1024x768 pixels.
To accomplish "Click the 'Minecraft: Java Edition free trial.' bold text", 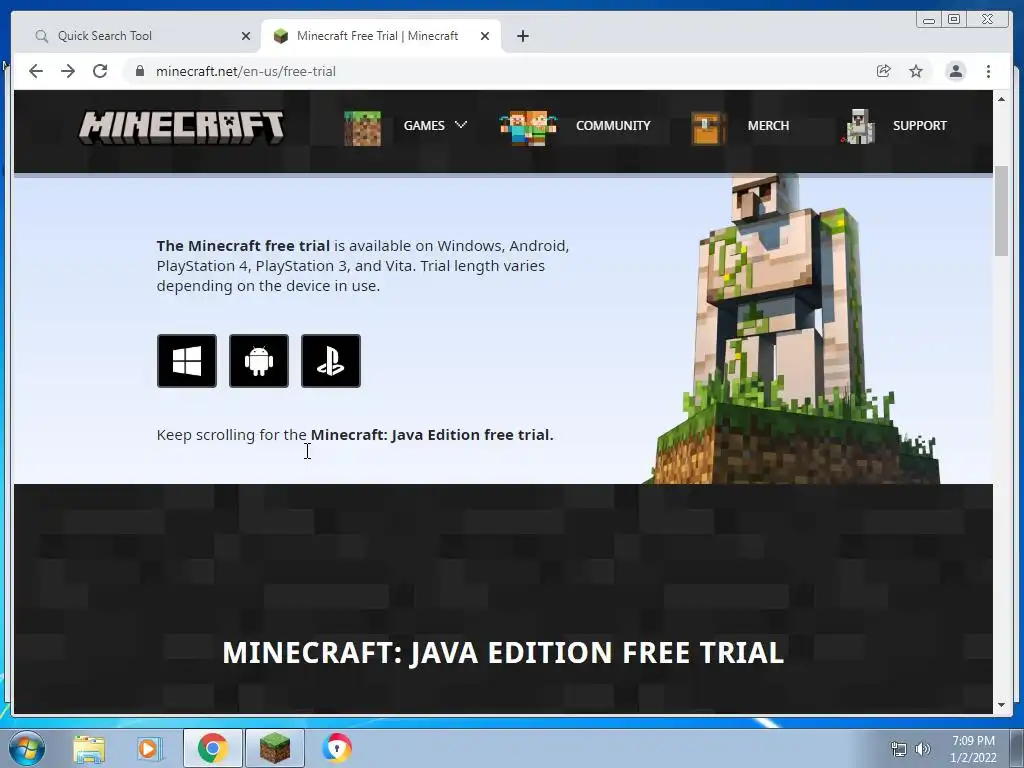I will pos(432,435).
